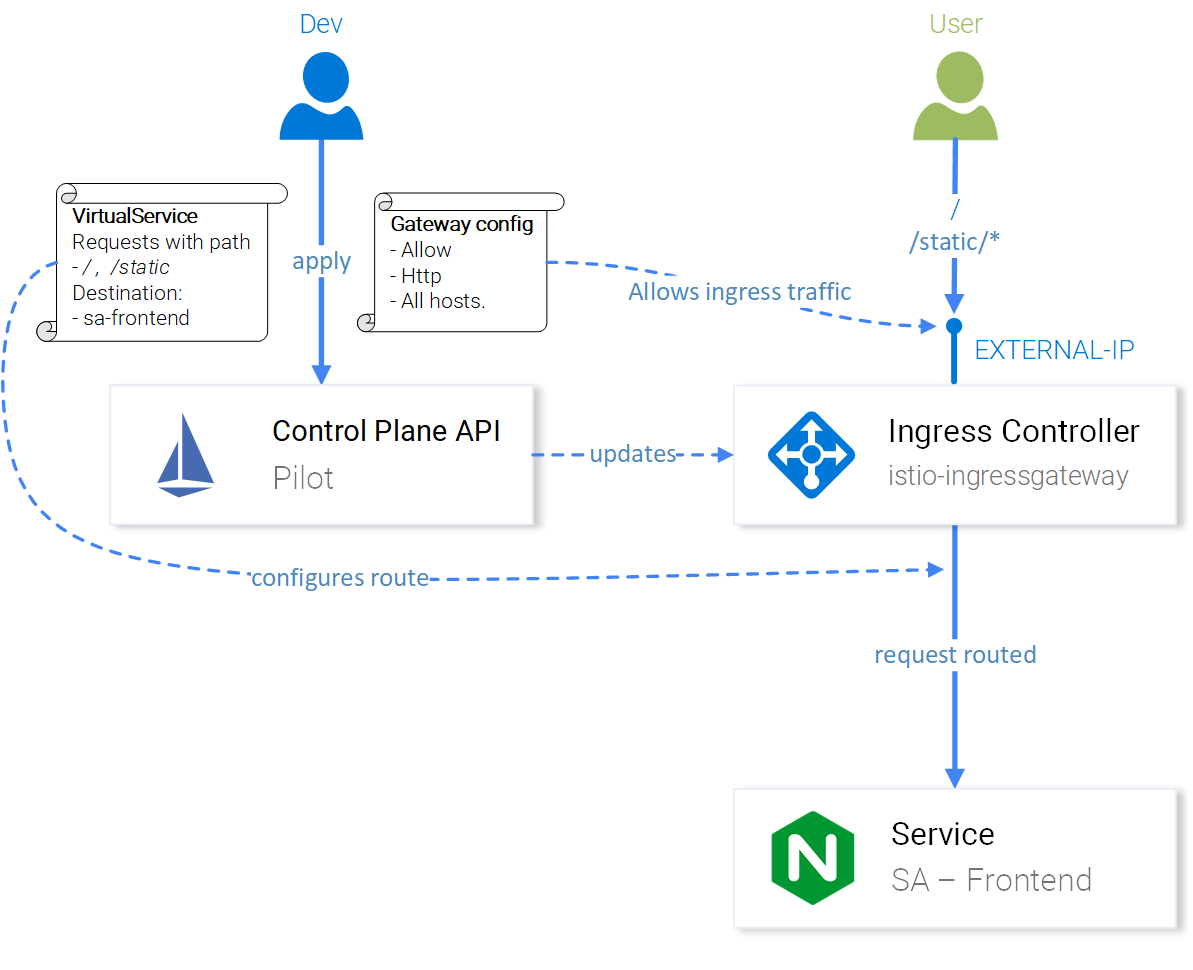1193x970 pixels.
Task: Click the '/static/*' path text
Action: coord(954,243)
